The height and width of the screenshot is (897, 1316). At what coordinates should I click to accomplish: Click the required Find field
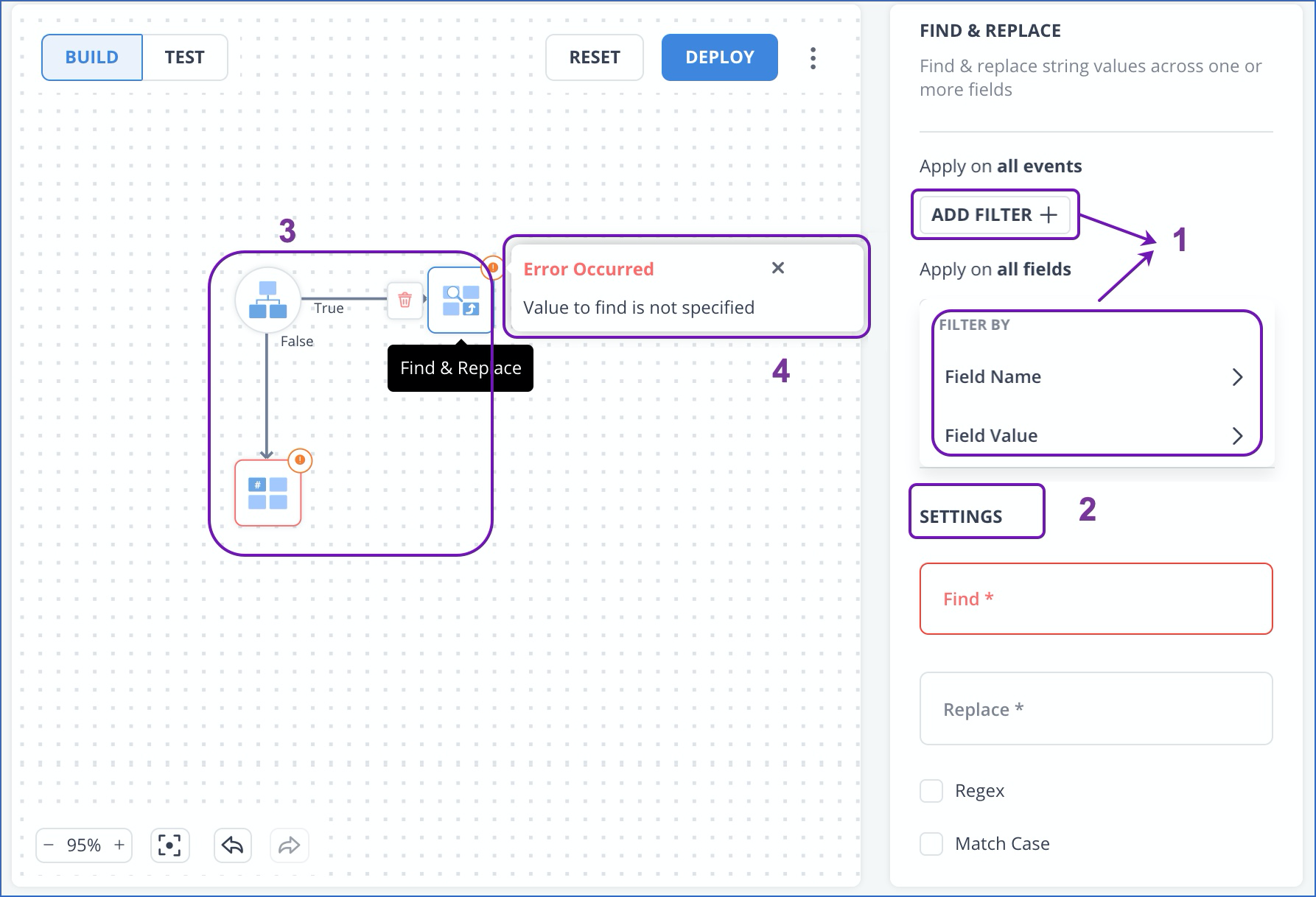pyautogui.click(x=1095, y=599)
